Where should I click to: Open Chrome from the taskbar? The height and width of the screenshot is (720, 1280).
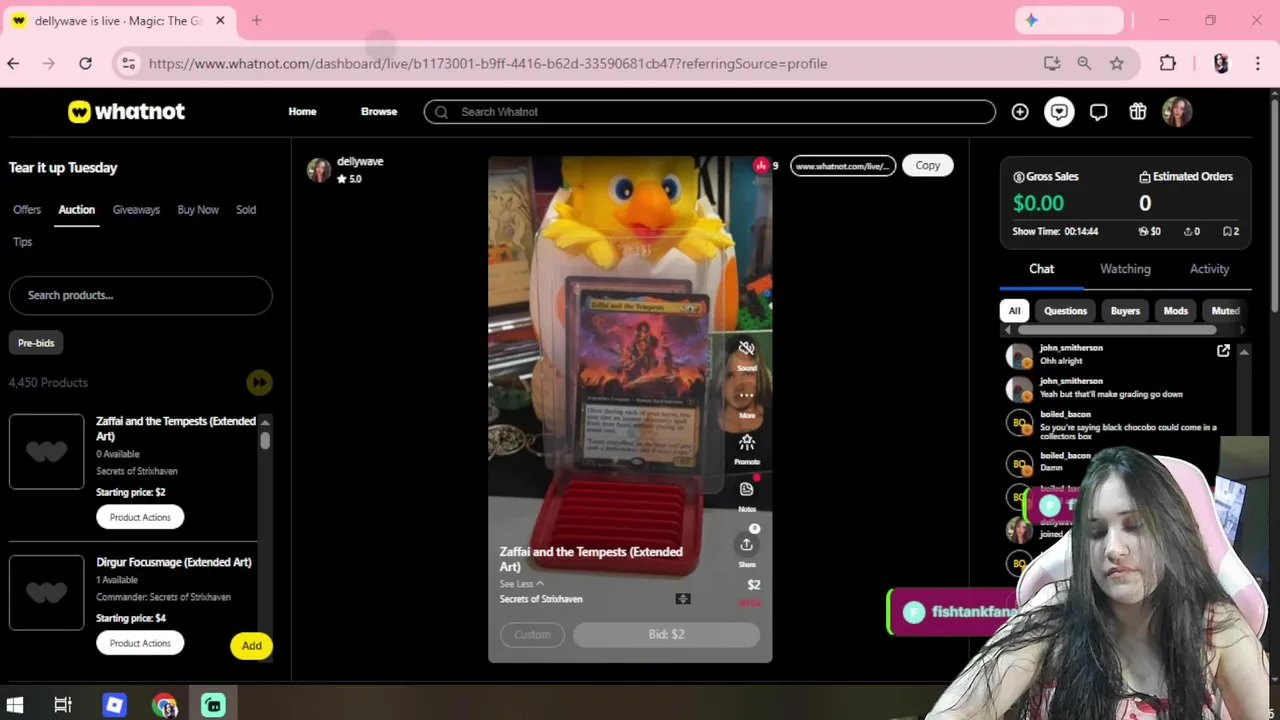tap(164, 705)
